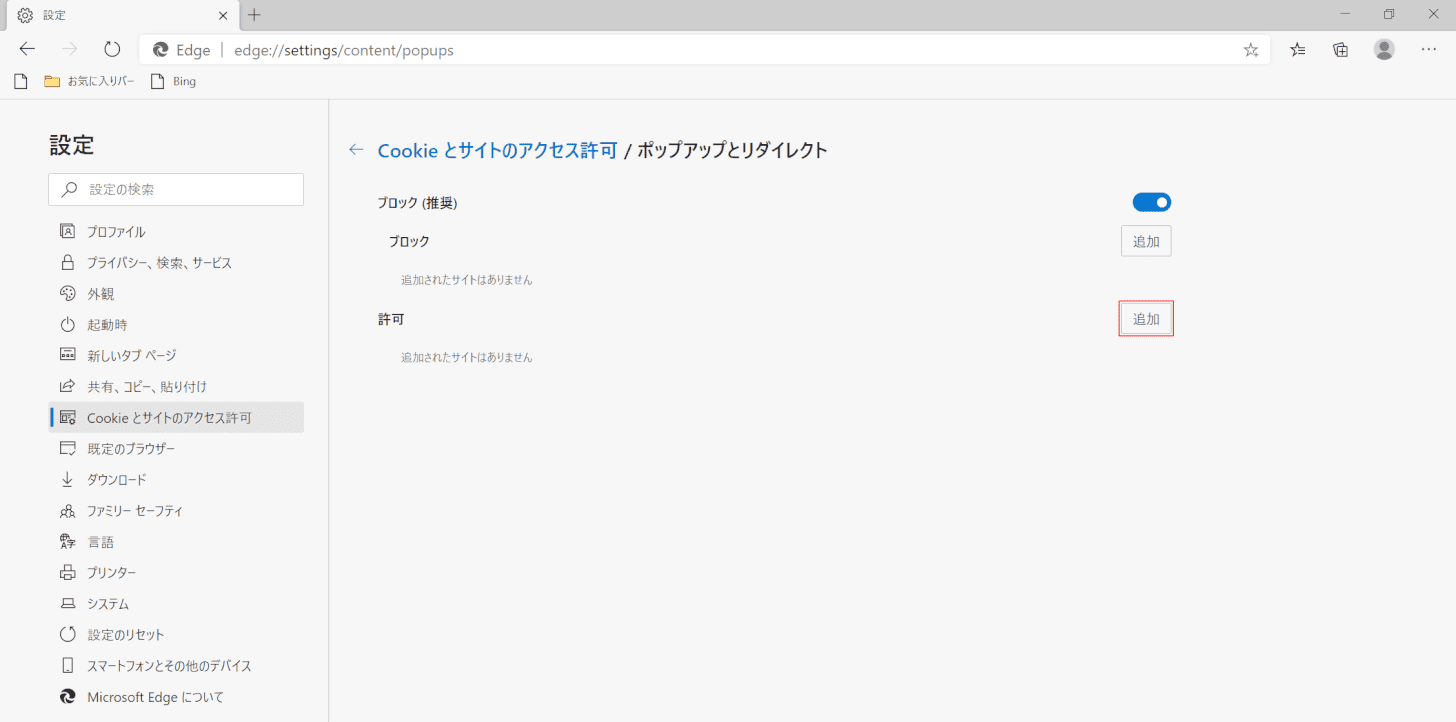This screenshot has height=722, width=1456.
Task: Open the プロファイル settings section
Action: (x=176, y=232)
